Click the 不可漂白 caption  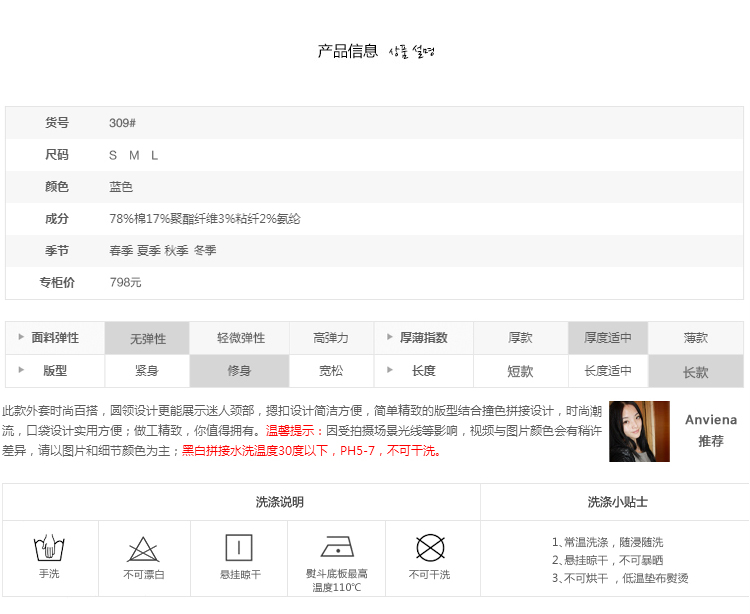click(143, 574)
